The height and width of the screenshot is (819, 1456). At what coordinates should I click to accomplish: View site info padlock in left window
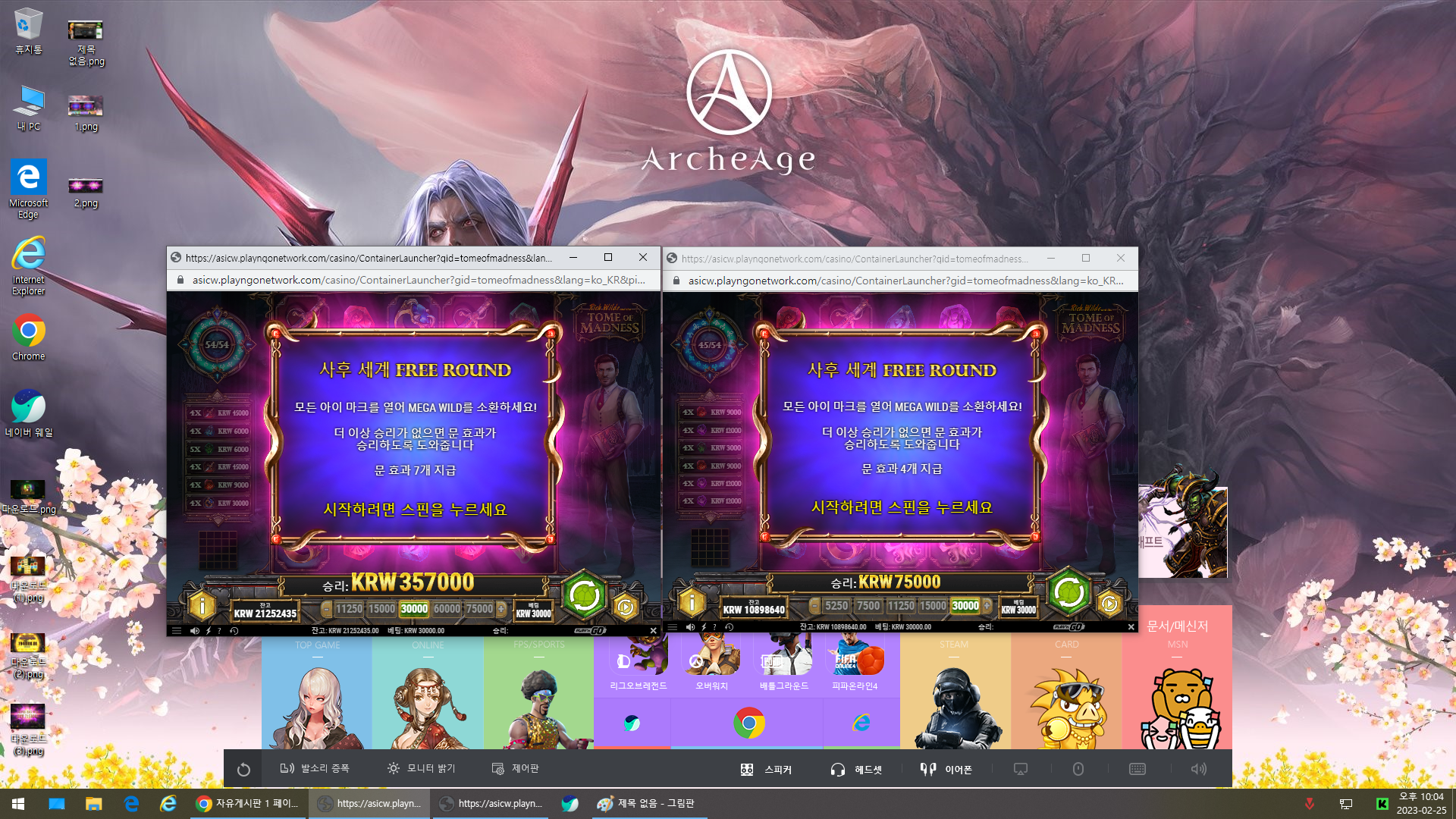[x=180, y=280]
